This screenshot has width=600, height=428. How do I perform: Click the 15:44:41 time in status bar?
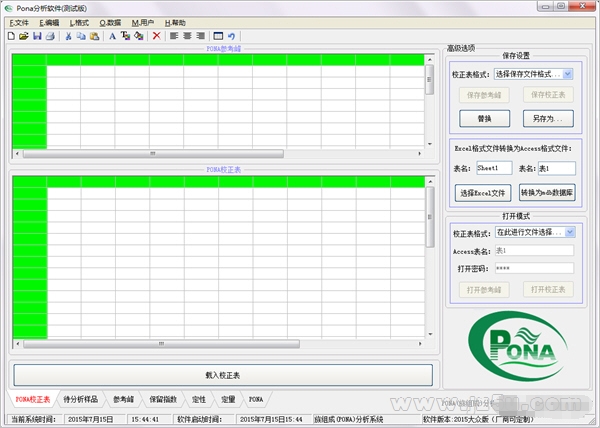pyautogui.click(x=145, y=420)
